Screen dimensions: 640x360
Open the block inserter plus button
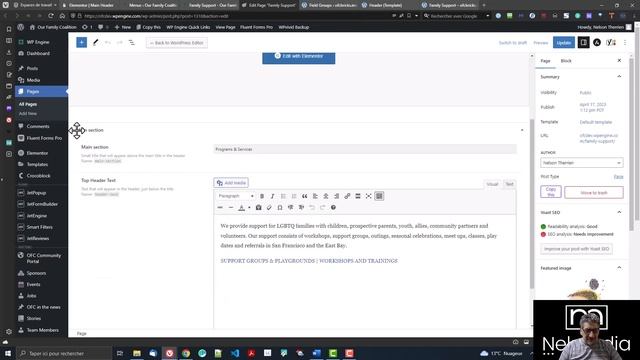click(x=82, y=42)
